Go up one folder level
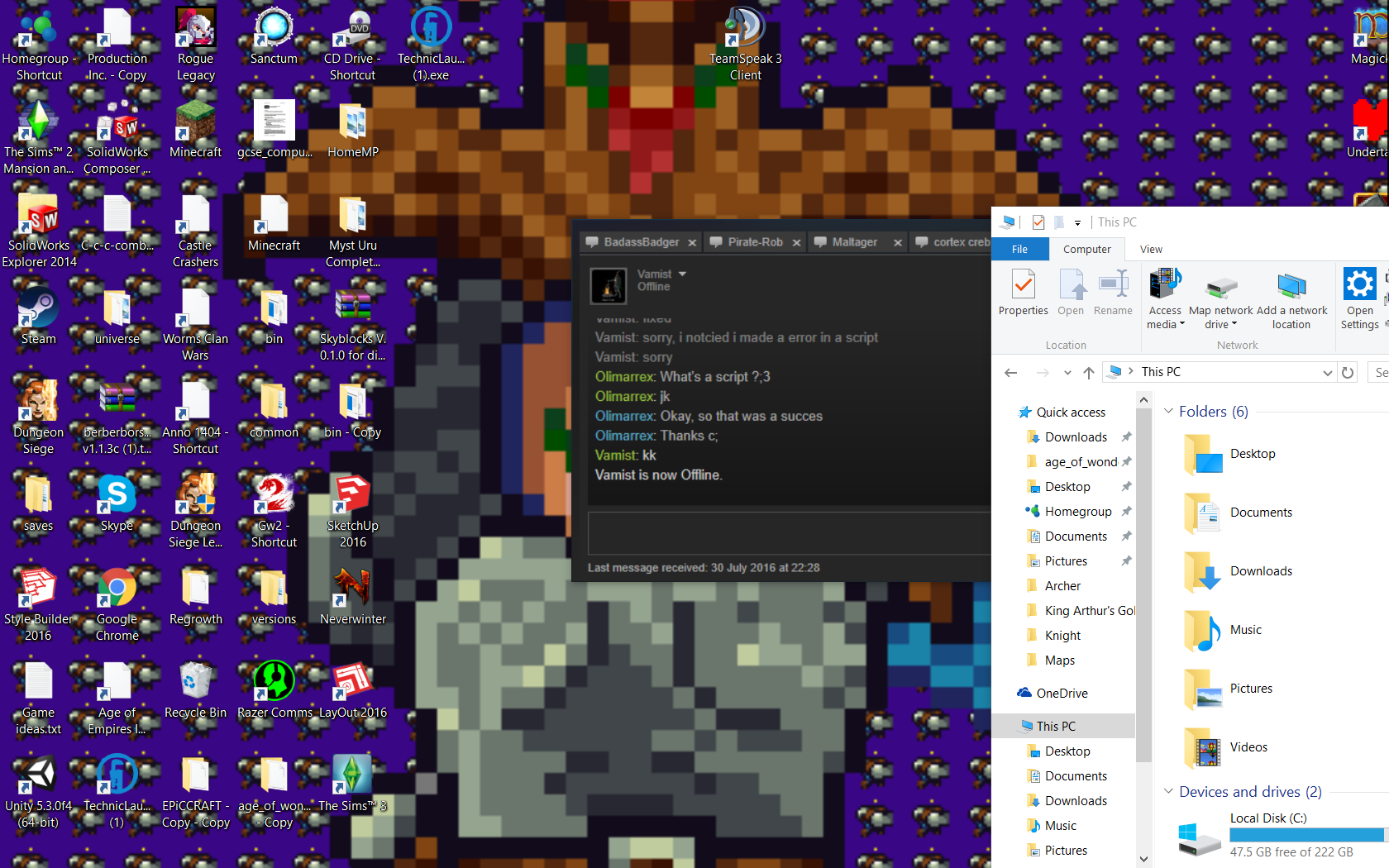This screenshot has width=1389, height=868. click(1089, 373)
